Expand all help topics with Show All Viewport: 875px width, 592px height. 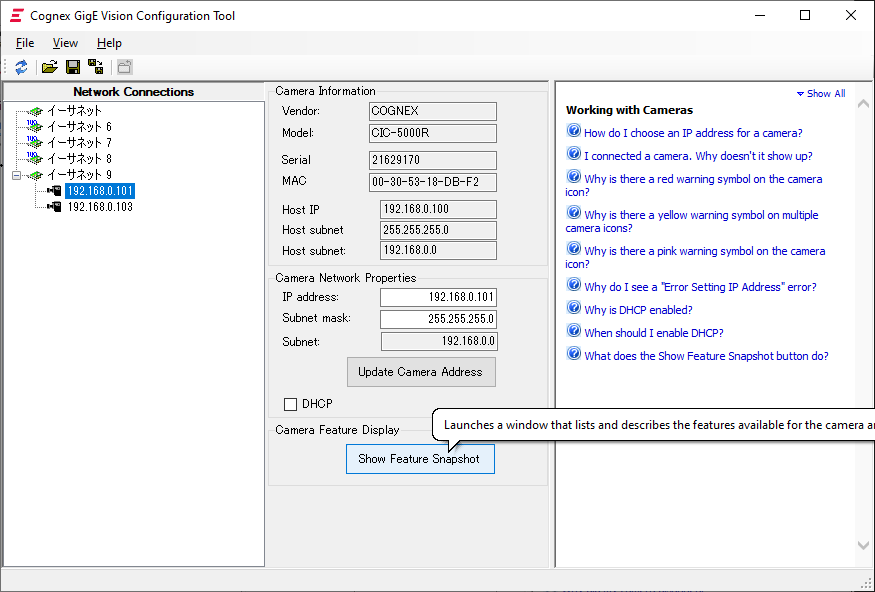pos(821,93)
